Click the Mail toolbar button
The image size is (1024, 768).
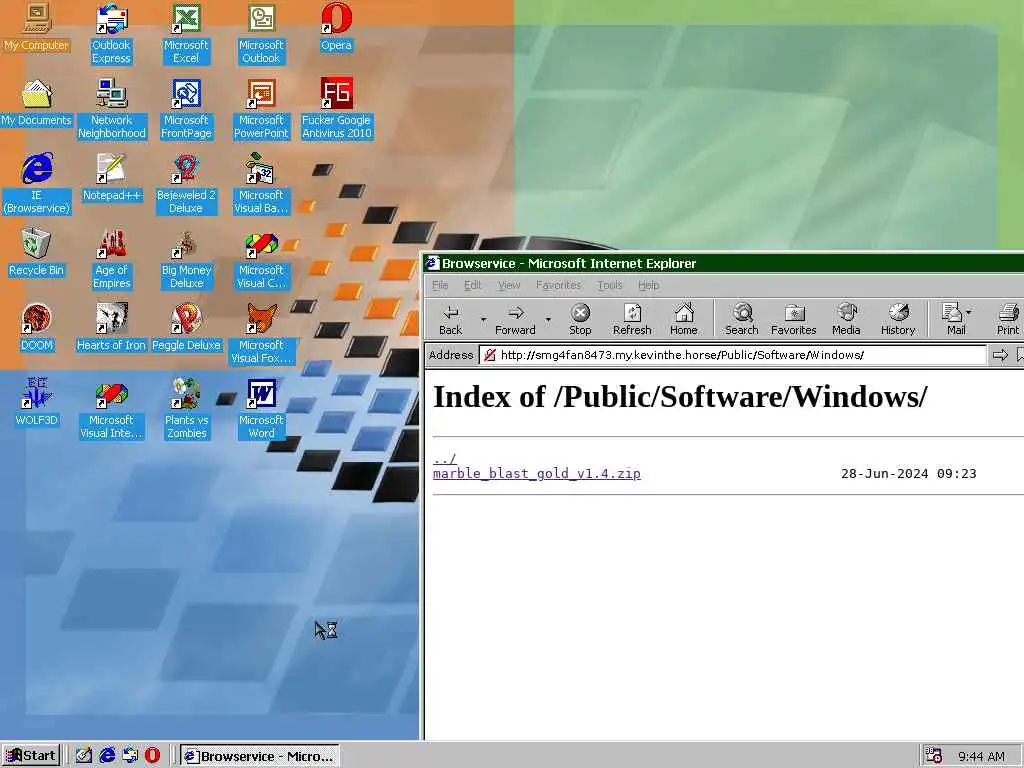[953, 319]
